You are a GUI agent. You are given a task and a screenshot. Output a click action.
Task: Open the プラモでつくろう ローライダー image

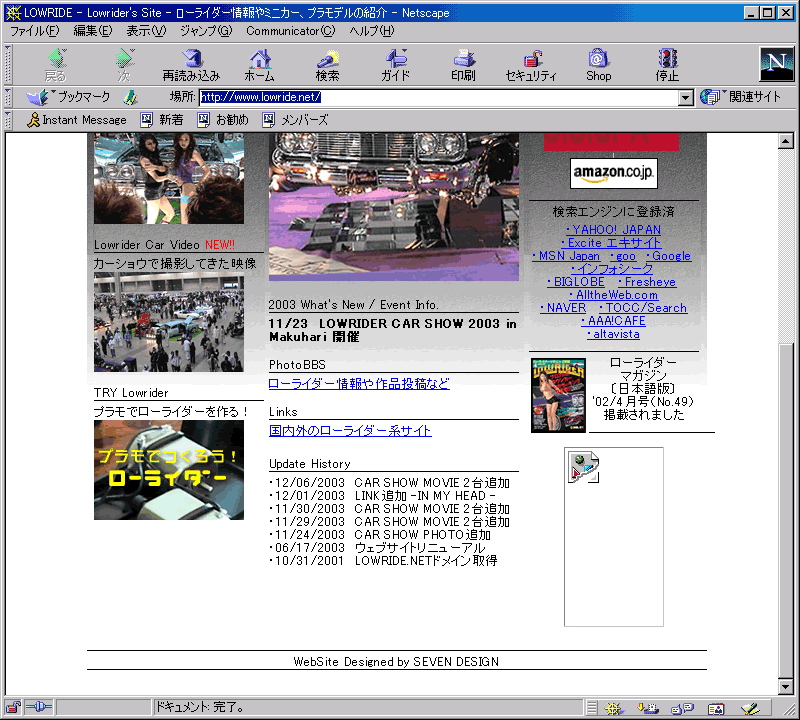(x=169, y=470)
